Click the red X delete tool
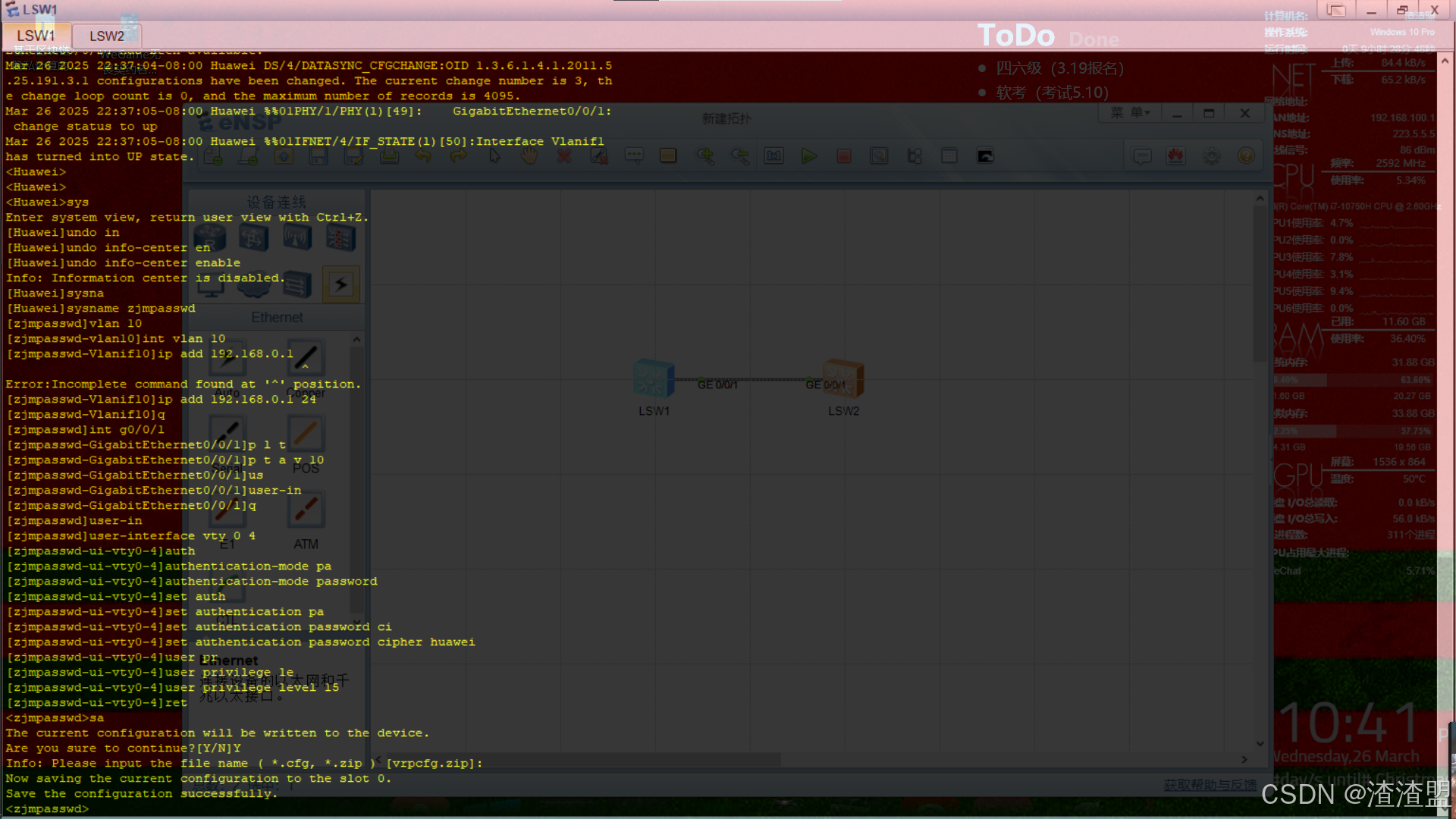1456x819 pixels. [x=564, y=156]
